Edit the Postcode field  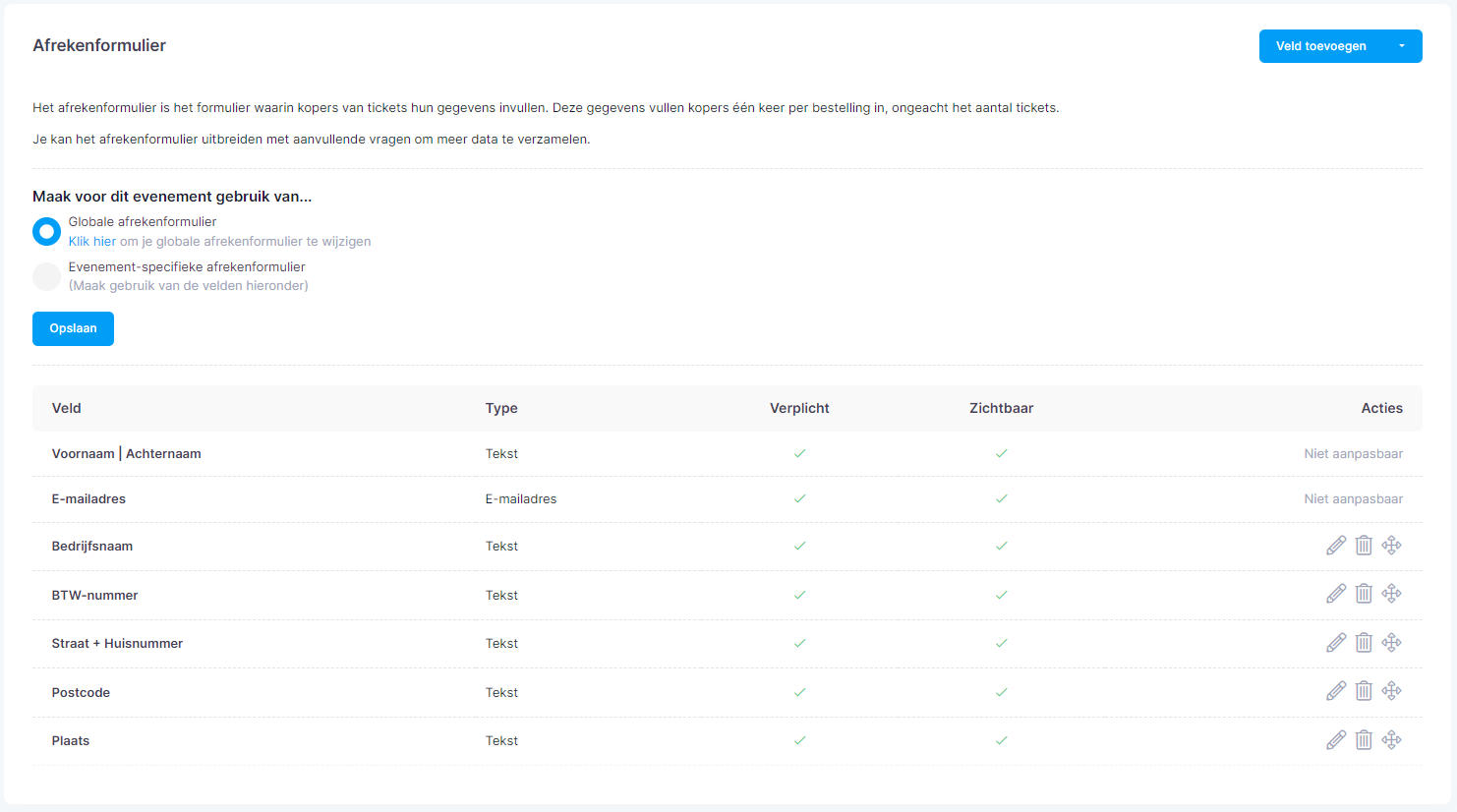point(1336,691)
